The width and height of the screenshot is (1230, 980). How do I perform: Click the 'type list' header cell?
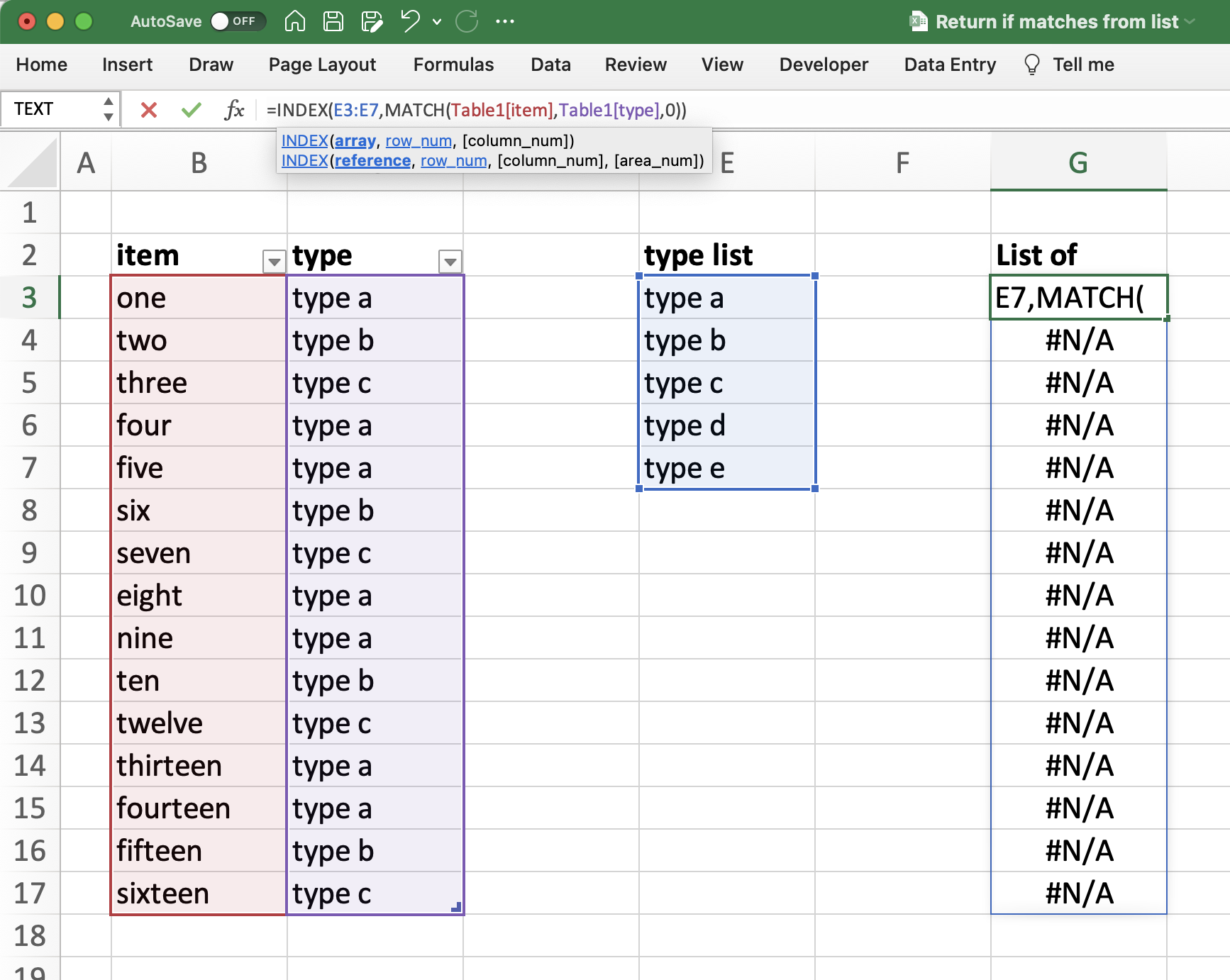[x=726, y=255]
